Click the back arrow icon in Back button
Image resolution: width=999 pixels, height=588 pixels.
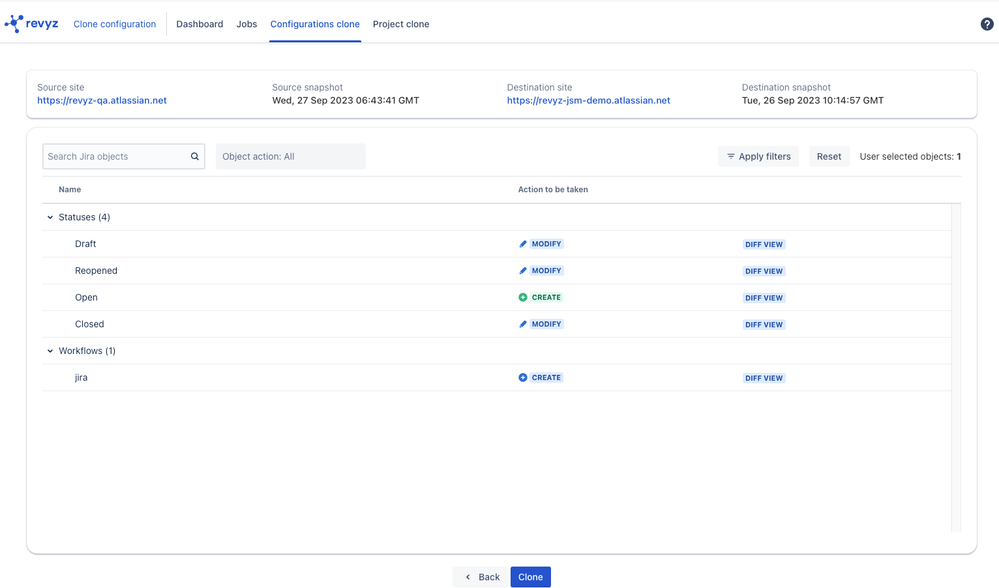(468, 577)
